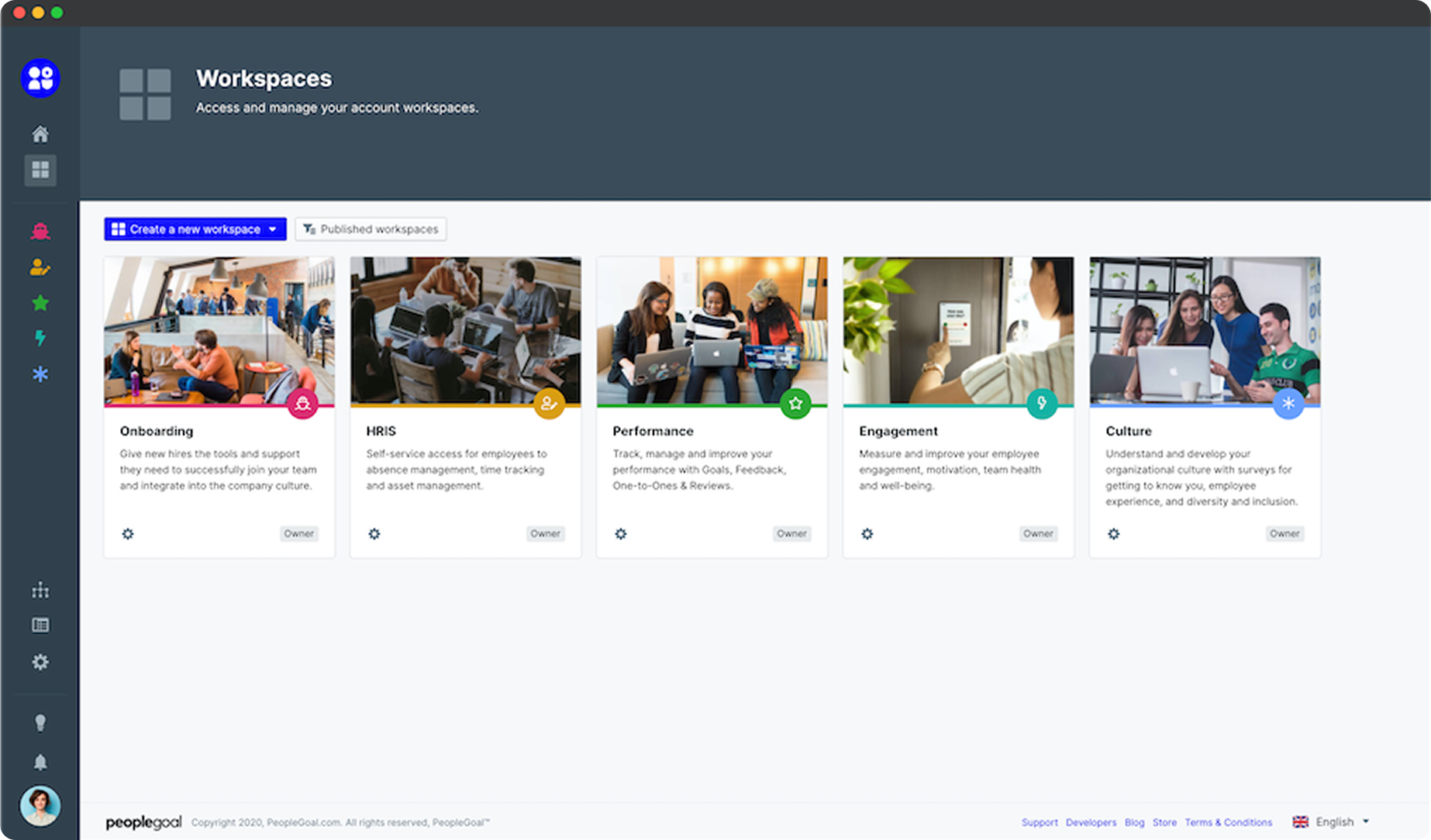Open account settings gear in sidebar
The width and height of the screenshot is (1431, 840).
pyautogui.click(x=40, y=662)
